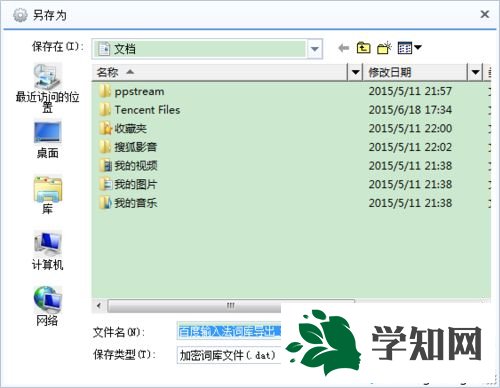
Task: Open the 修改日期 column filter dropdown
Action: [475, 72]
